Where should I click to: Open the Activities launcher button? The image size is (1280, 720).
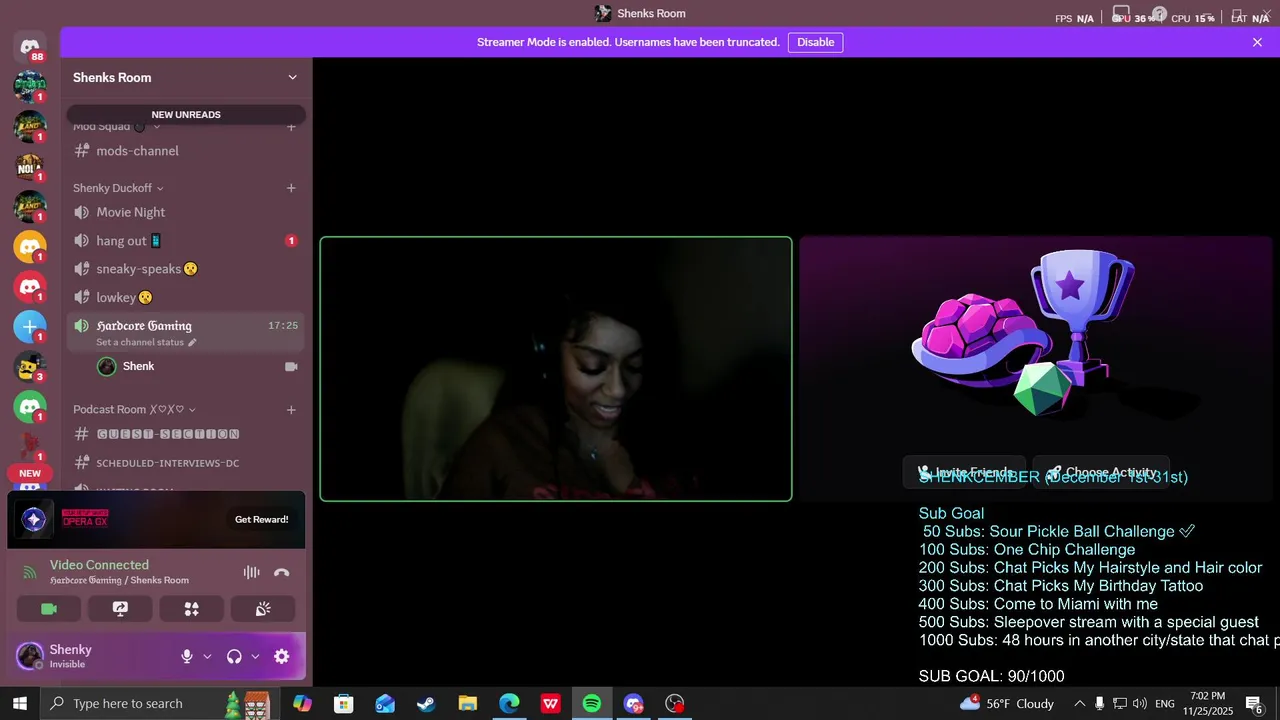coord(191,609)
